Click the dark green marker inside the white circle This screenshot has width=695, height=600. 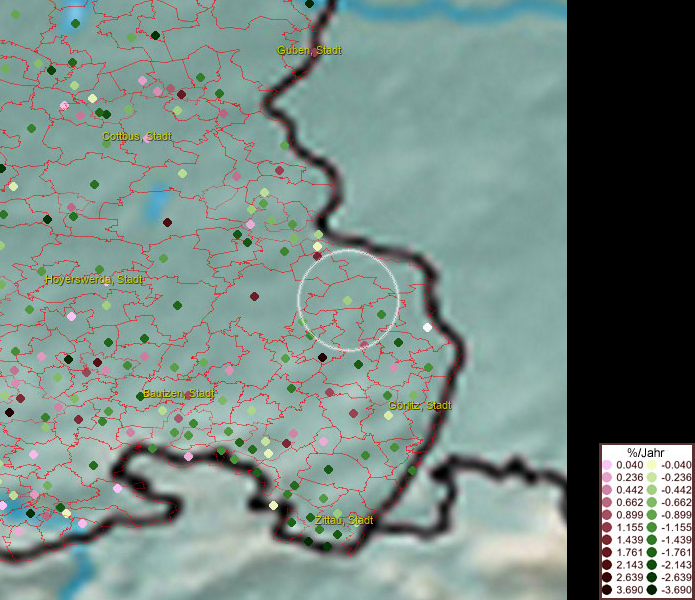click(381, 315)
